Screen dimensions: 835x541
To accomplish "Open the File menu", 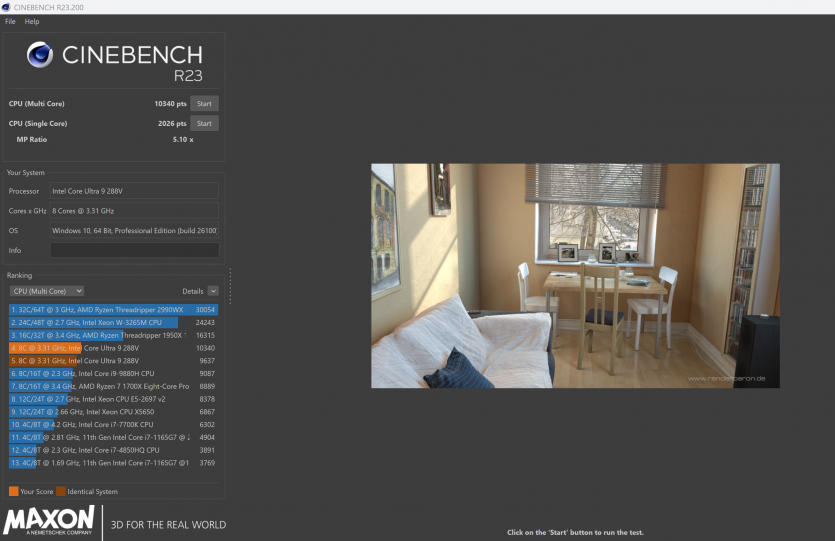I will (x=10, y=21).
